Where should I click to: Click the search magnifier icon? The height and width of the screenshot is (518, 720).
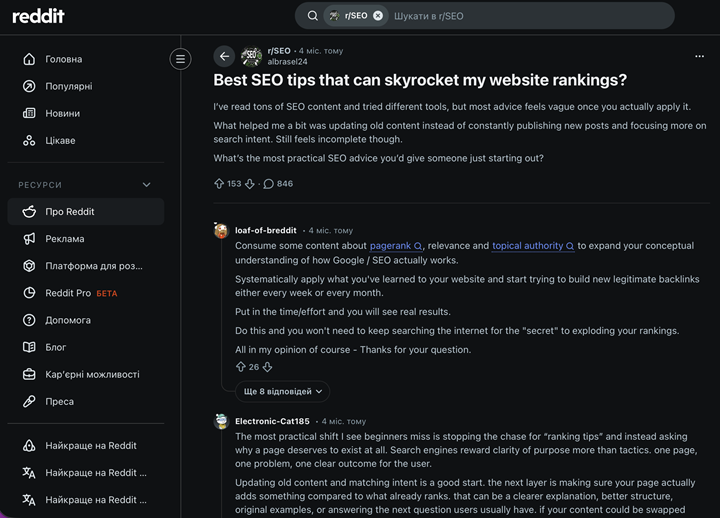313,16
